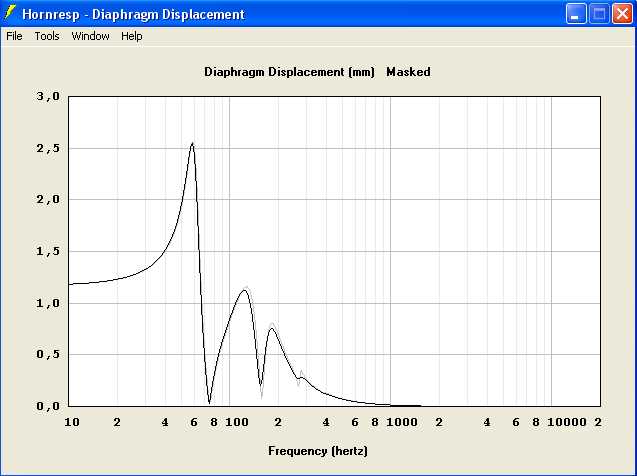Viewport: 637px width, 476px height.
Task: Click the 'Diaphragm Displacement (mm)' chart title
Action: (x=288, y=72)
